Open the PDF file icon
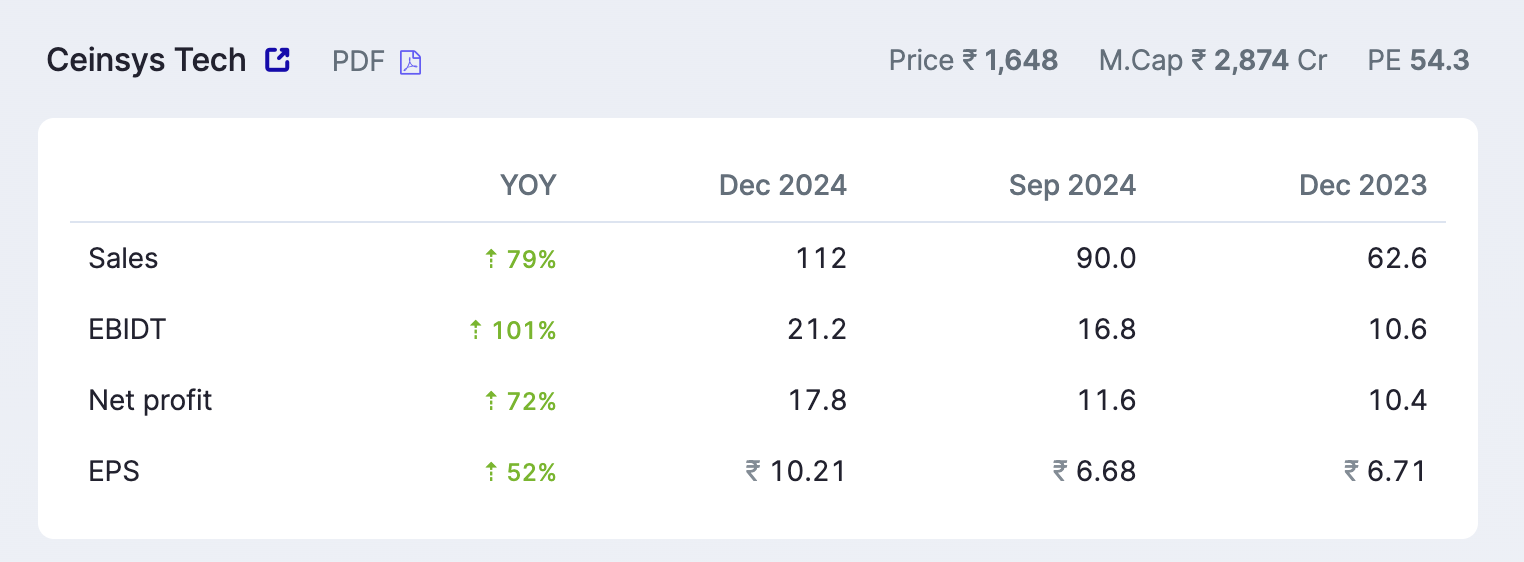 (411, 62)
